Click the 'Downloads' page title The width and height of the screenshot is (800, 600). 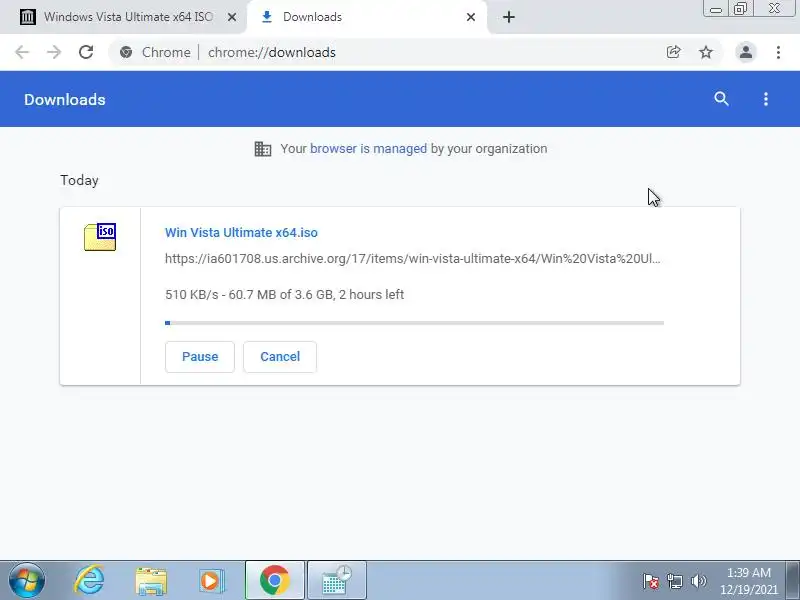[65, 99]
